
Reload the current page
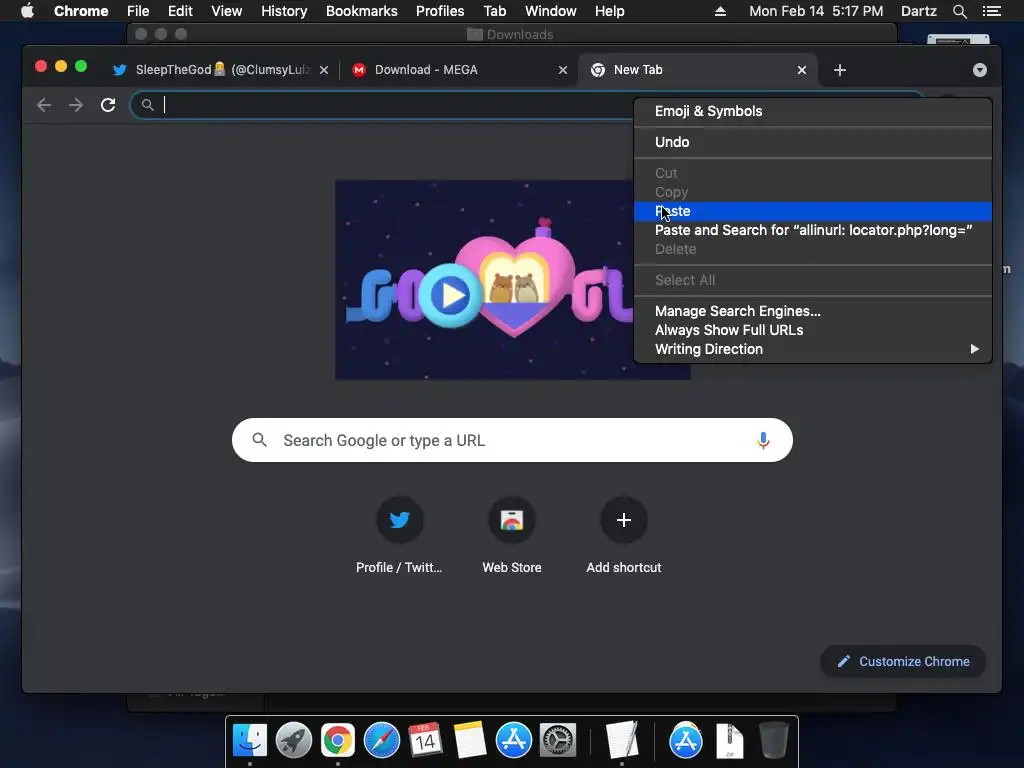tap(108, 105)
